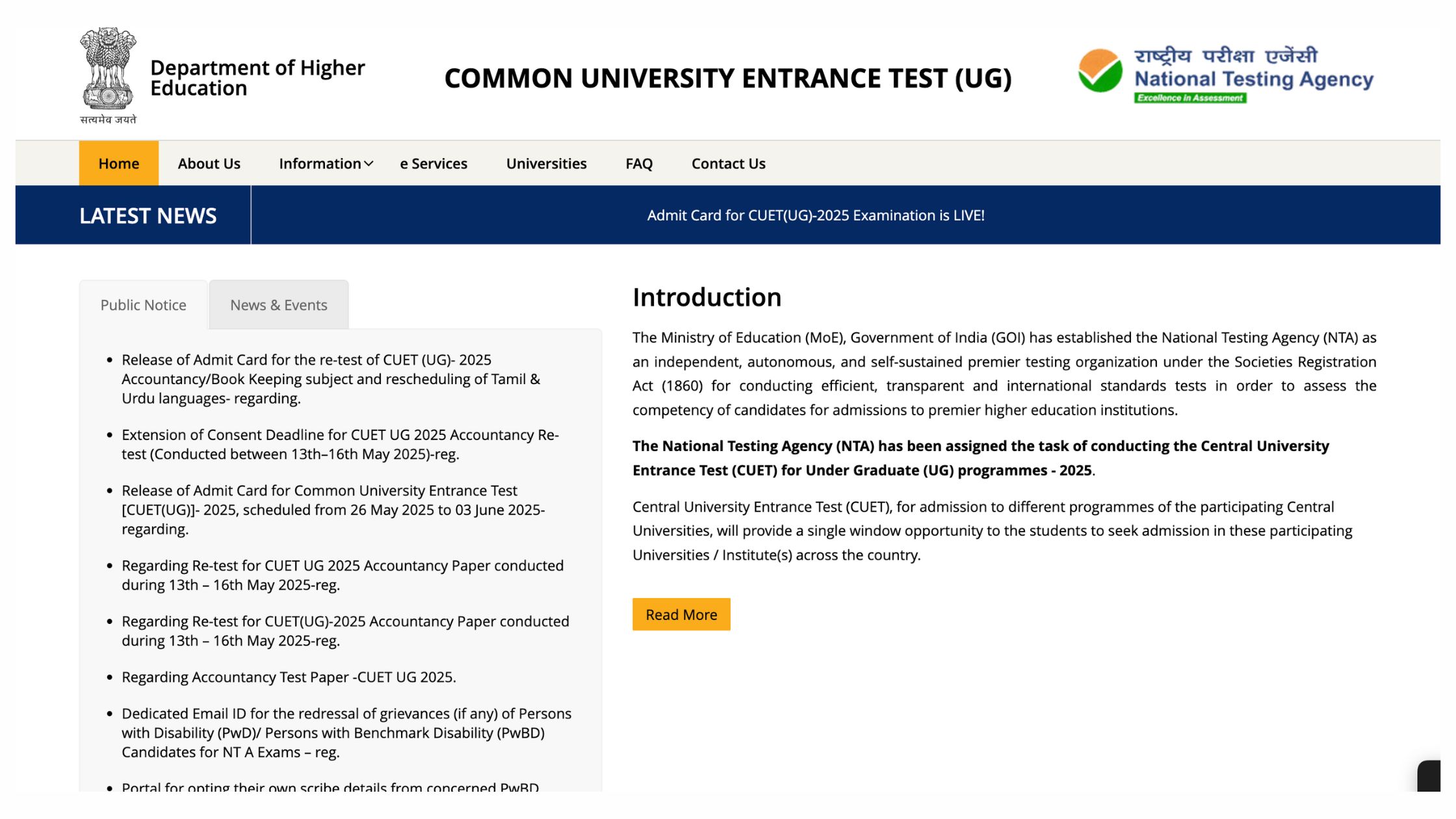Switch to the Public Notice tab
Image resolution: width=1456 pixels, height=819 pixels.
[143, 305]
